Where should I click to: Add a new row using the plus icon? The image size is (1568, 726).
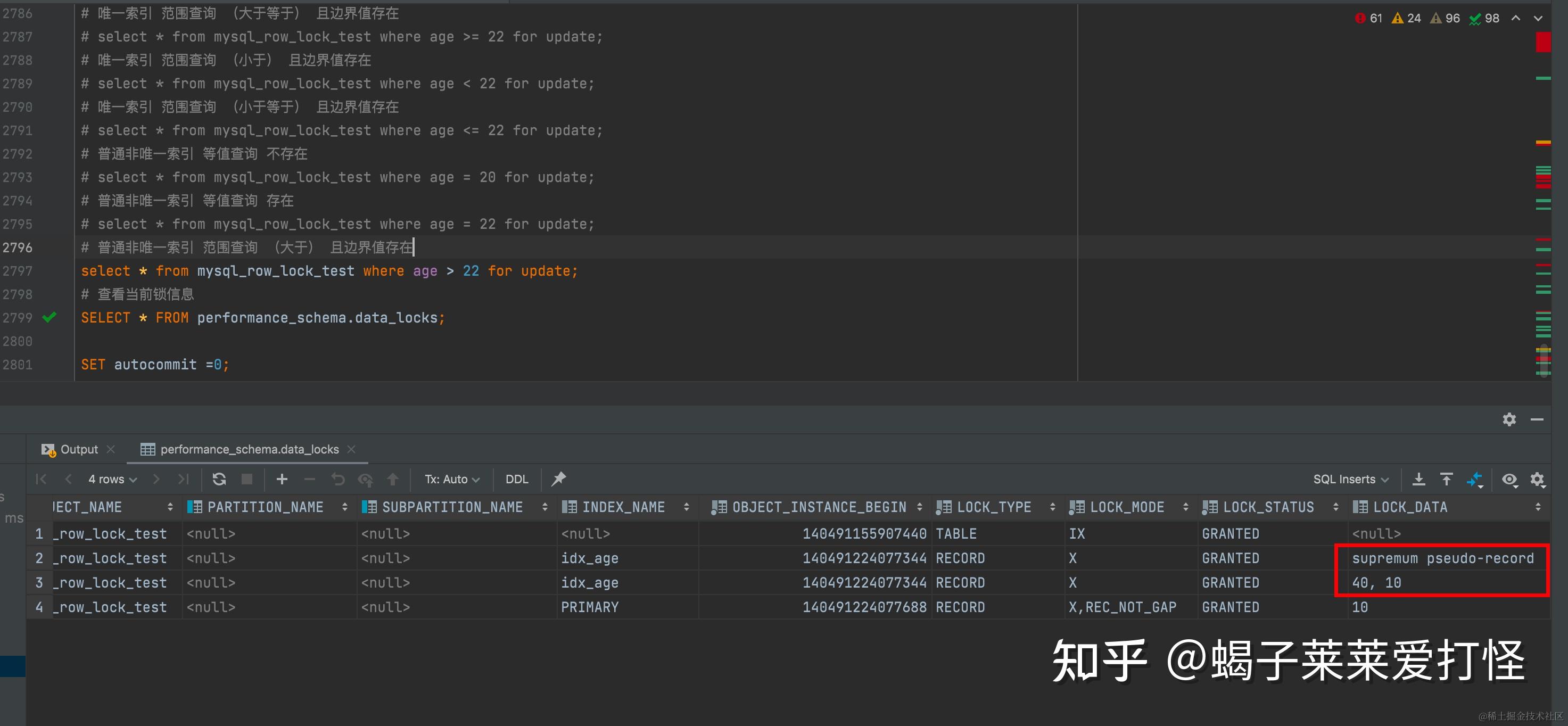(x=282, y=479)
